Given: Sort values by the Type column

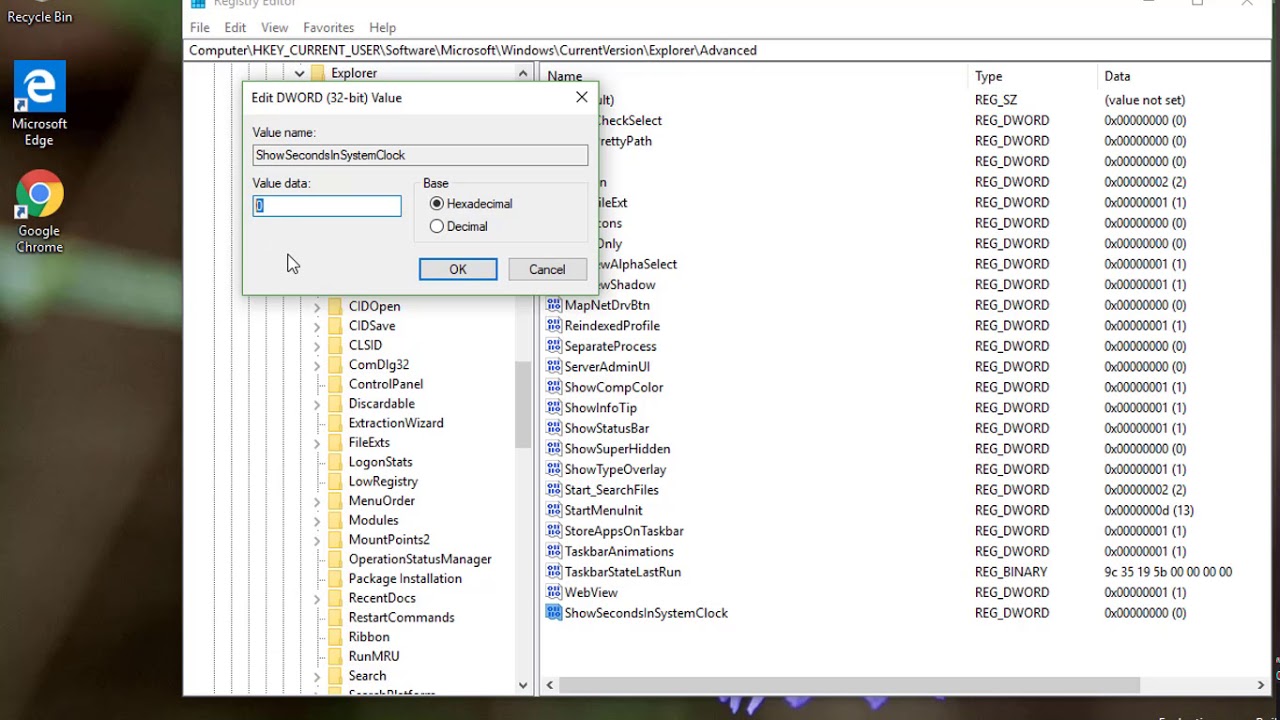Looking at the screenshot, I should point(1033,76).
